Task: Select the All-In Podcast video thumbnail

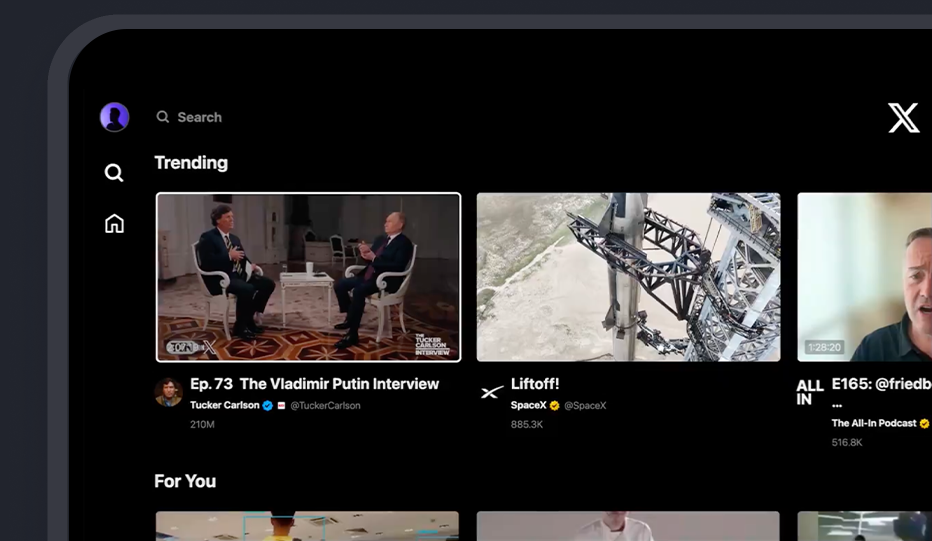Action: coord(864,277)
